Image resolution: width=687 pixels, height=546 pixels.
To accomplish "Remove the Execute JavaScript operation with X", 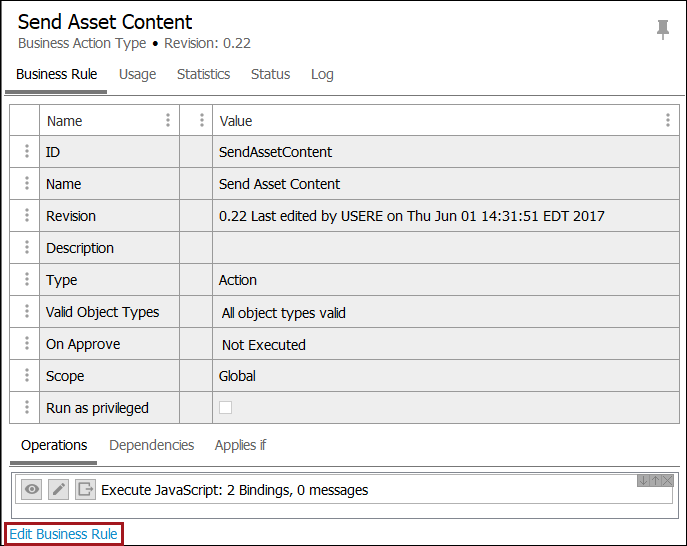I will (668, 481).
